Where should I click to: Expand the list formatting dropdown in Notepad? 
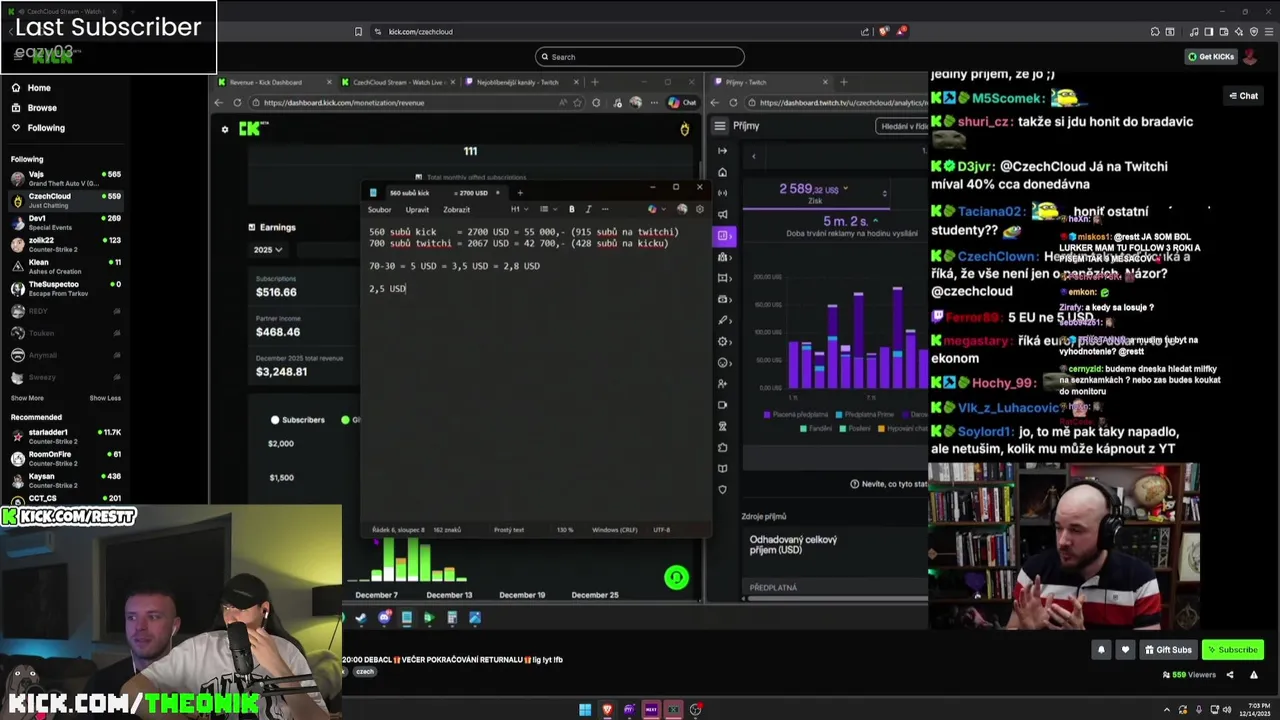[546, 209]
